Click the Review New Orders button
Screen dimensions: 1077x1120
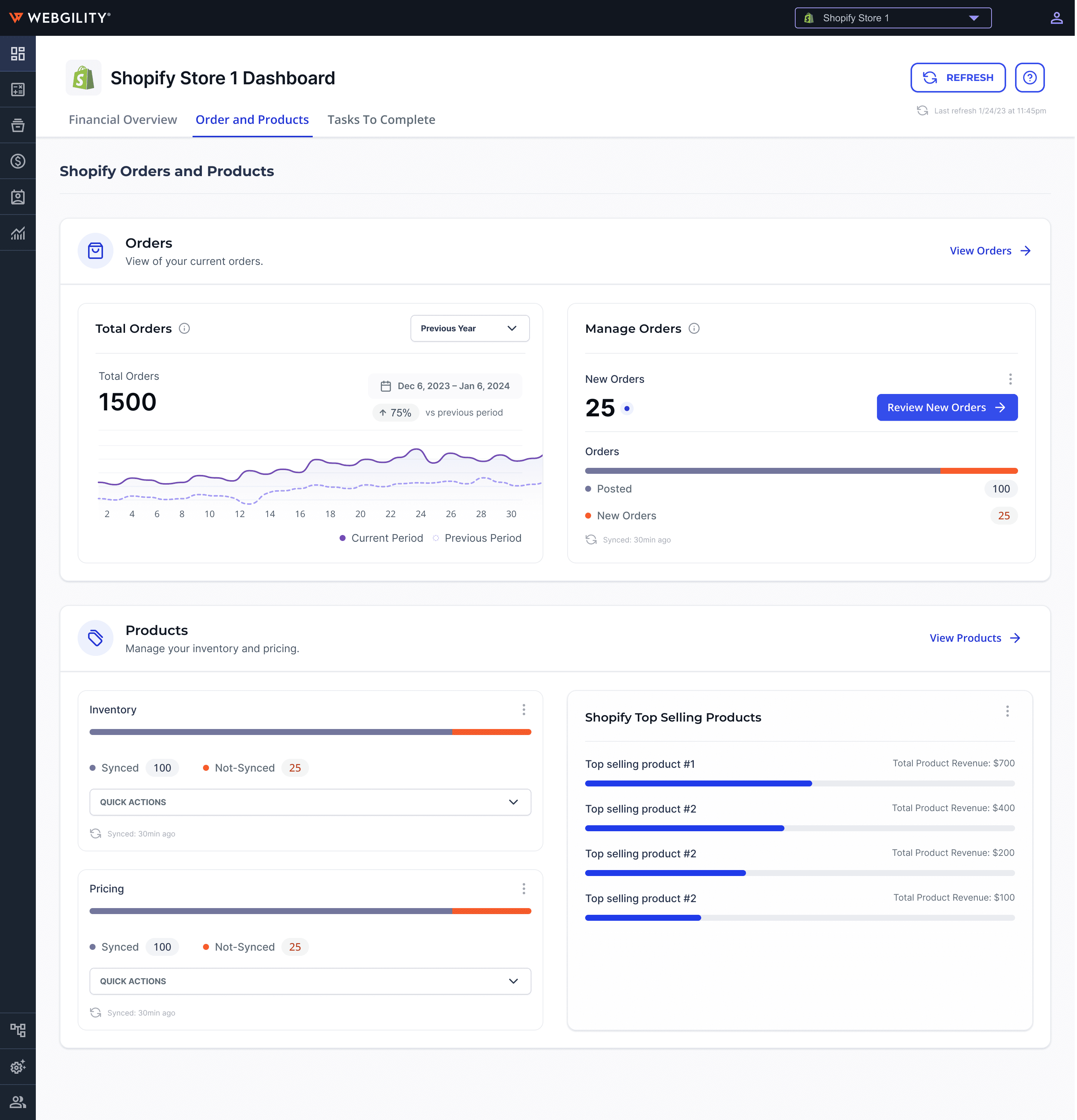pyautogui.click(x=947, y=407)
